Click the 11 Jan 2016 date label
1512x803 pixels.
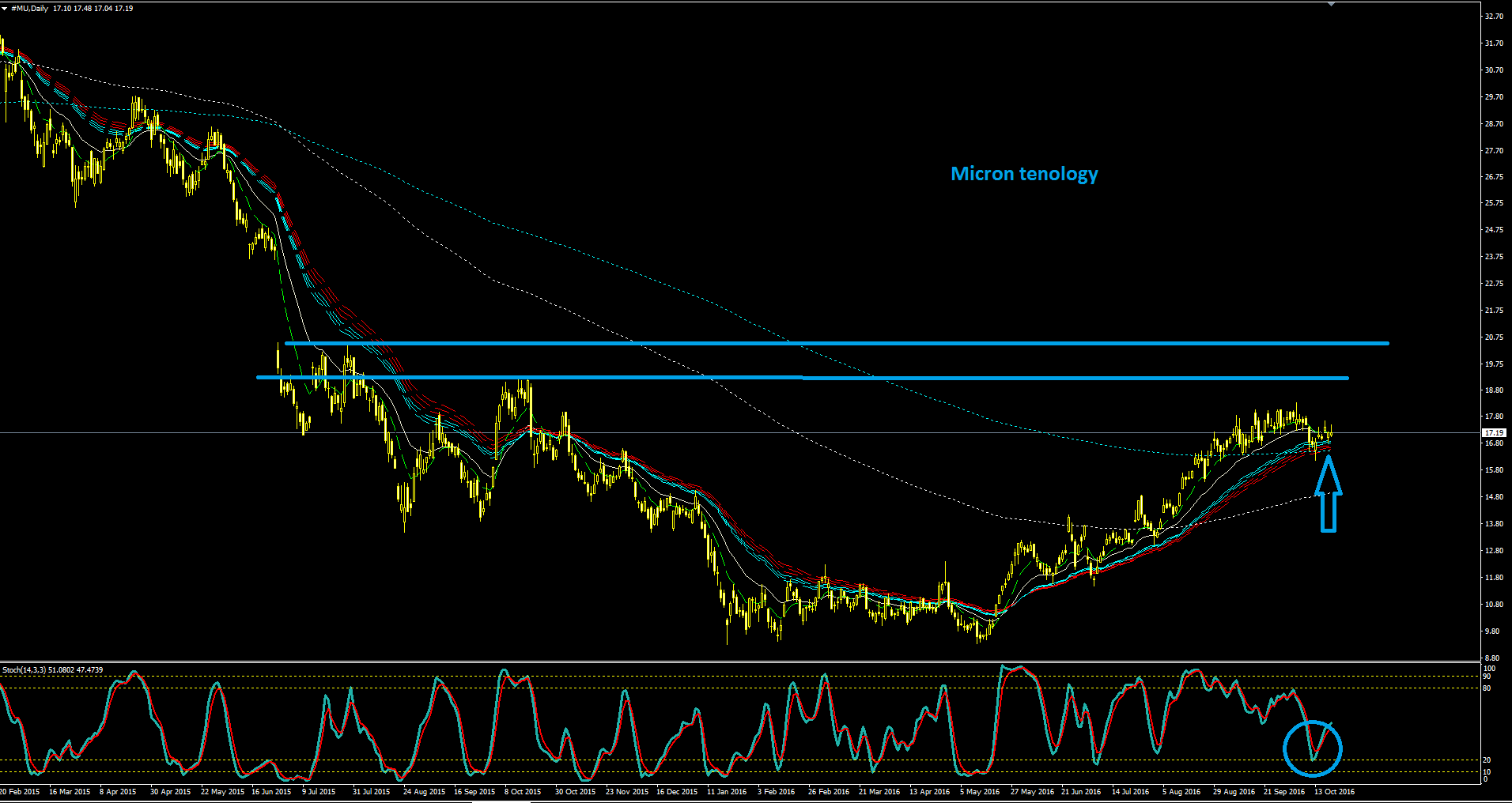(727, 792)
